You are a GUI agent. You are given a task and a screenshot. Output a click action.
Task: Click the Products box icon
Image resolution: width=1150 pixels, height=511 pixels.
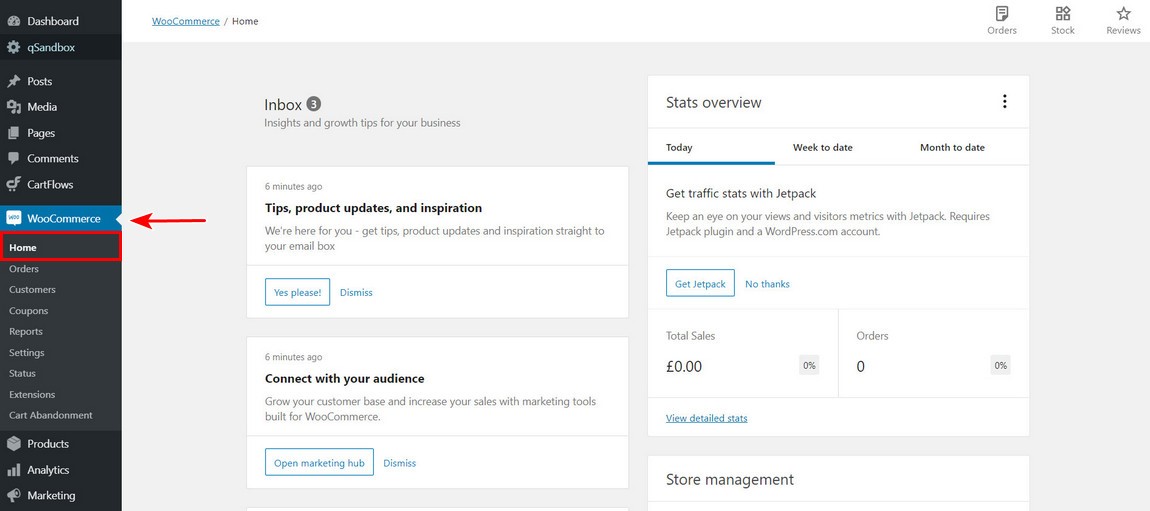pyautogui.click(x=13, y=444)
